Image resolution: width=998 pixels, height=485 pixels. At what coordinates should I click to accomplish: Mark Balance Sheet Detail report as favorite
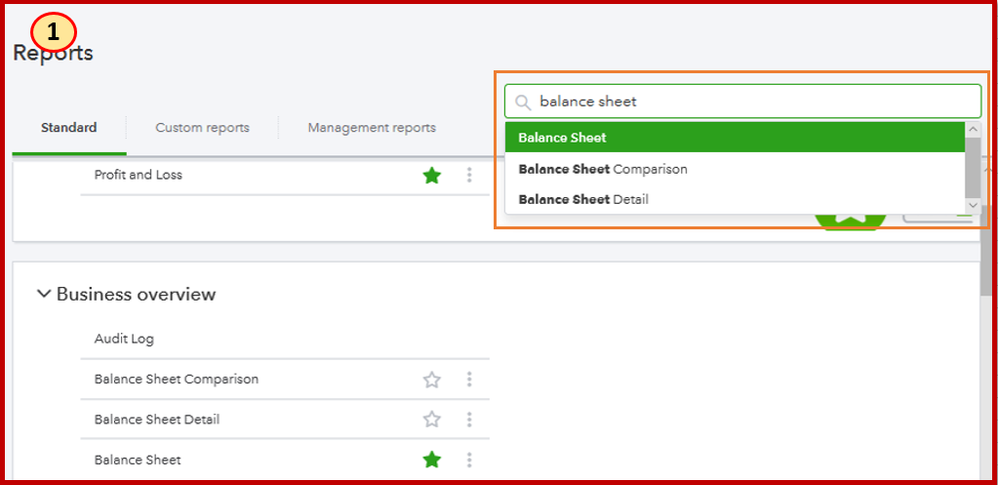(432, 420)
